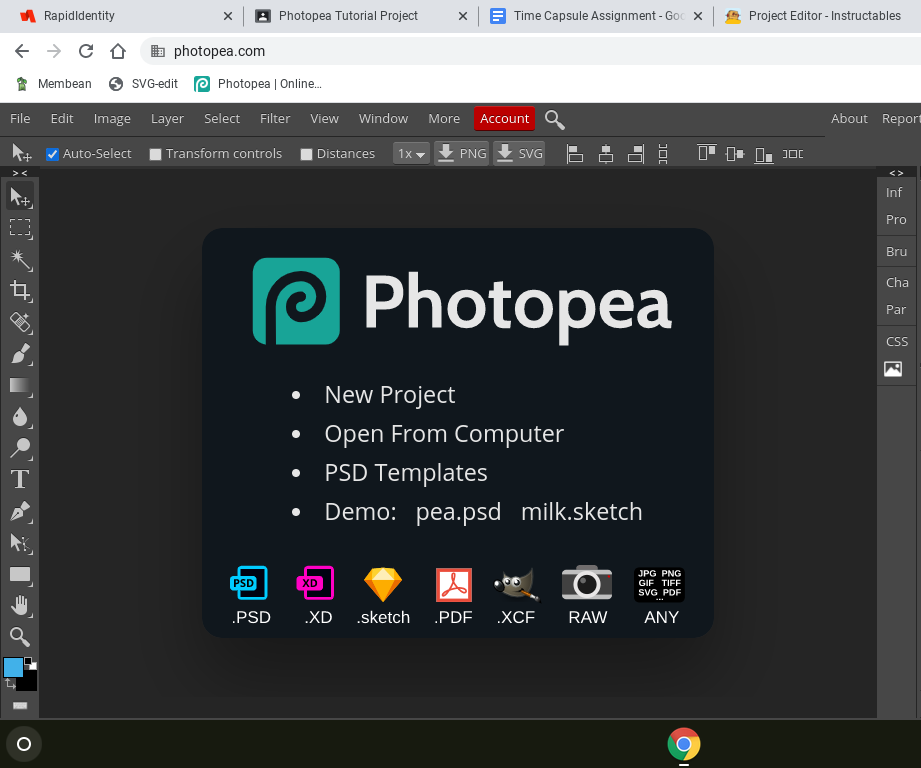Screen dimensions: 921x768
Task: Select the Rectangle shape tool
Action: point(20,574)
